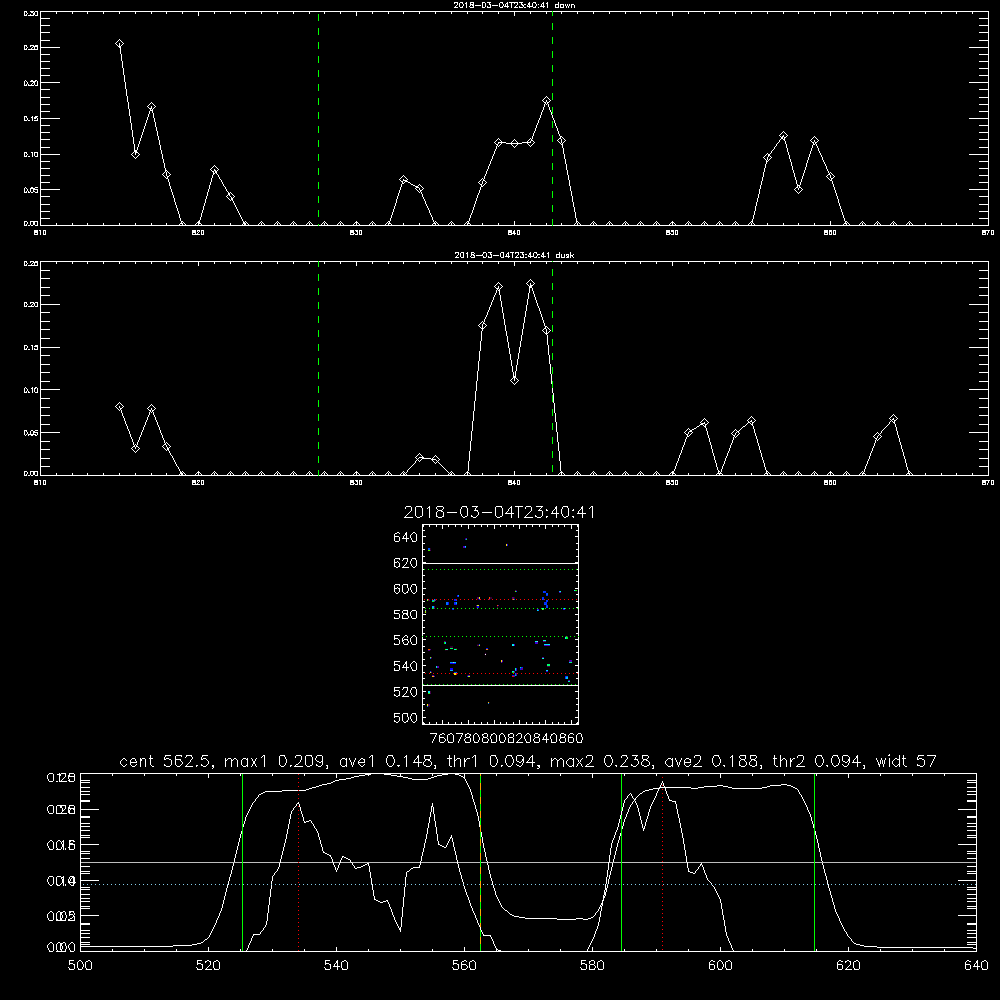This screenshot has height=1000, width=1000.
Task: Click the 580 label on bottom profile x-axis
Action: [x=592, y=966]
